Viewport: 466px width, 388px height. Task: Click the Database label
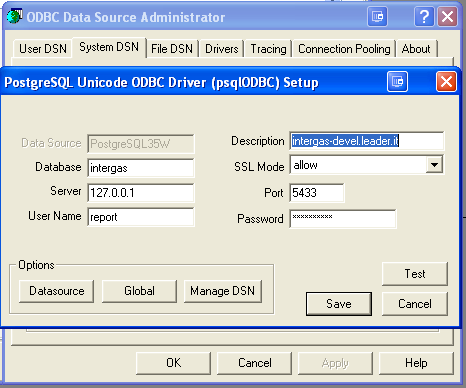point(58,167)
